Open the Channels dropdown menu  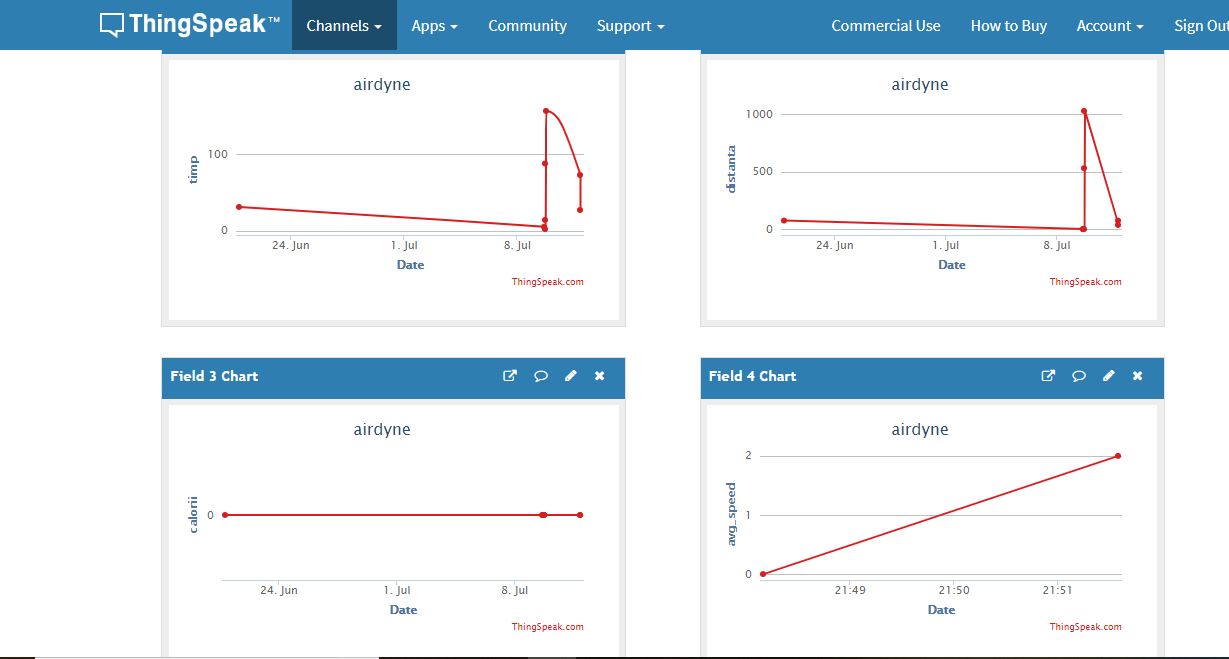pos(344,26)
